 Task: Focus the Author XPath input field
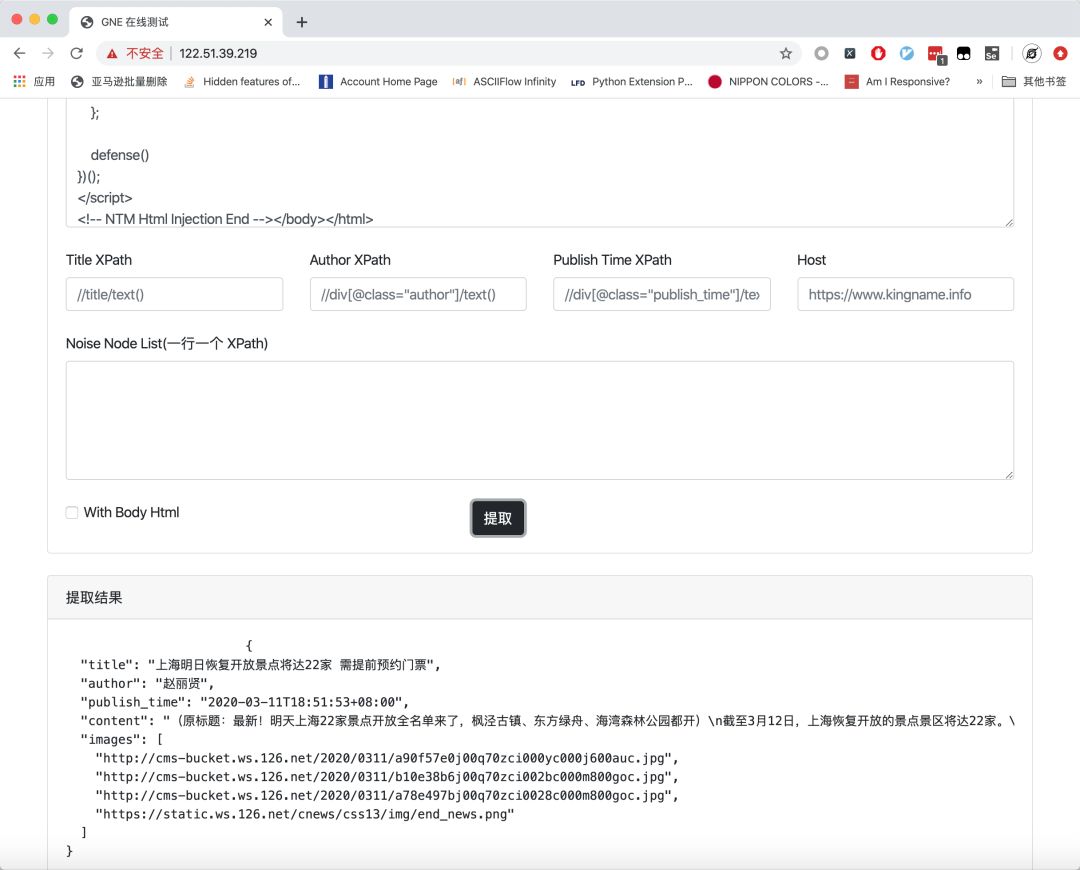(418, 294)
